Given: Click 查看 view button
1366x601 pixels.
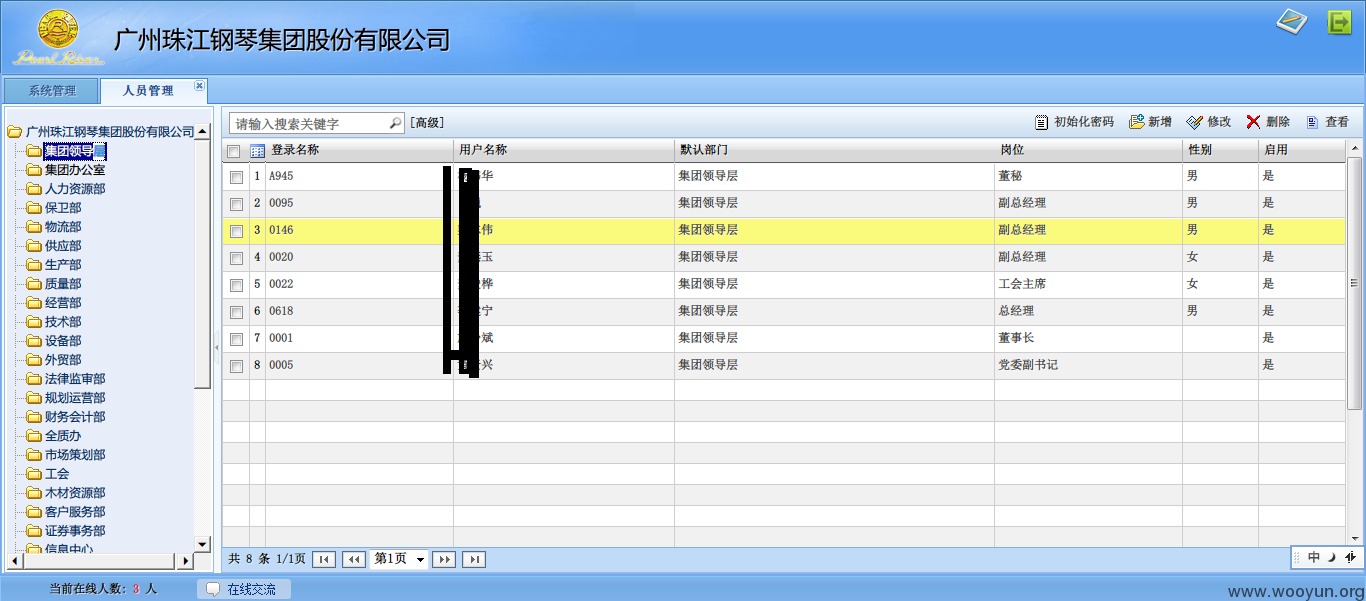Looking at the screenshot, I should (x=1327, y=122).
